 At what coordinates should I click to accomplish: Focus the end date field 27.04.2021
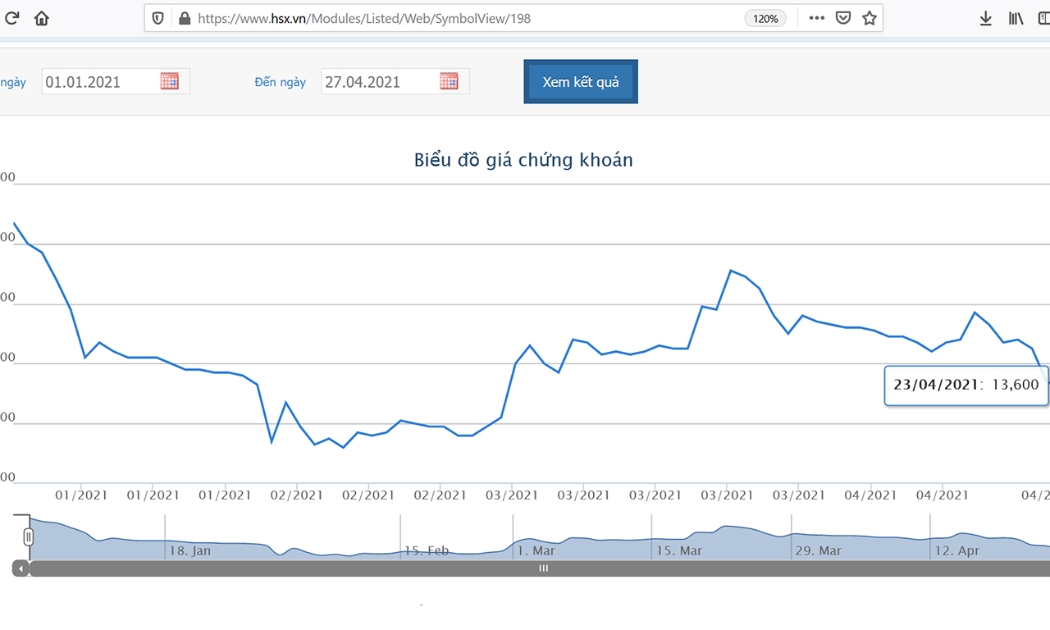point(395,82)
